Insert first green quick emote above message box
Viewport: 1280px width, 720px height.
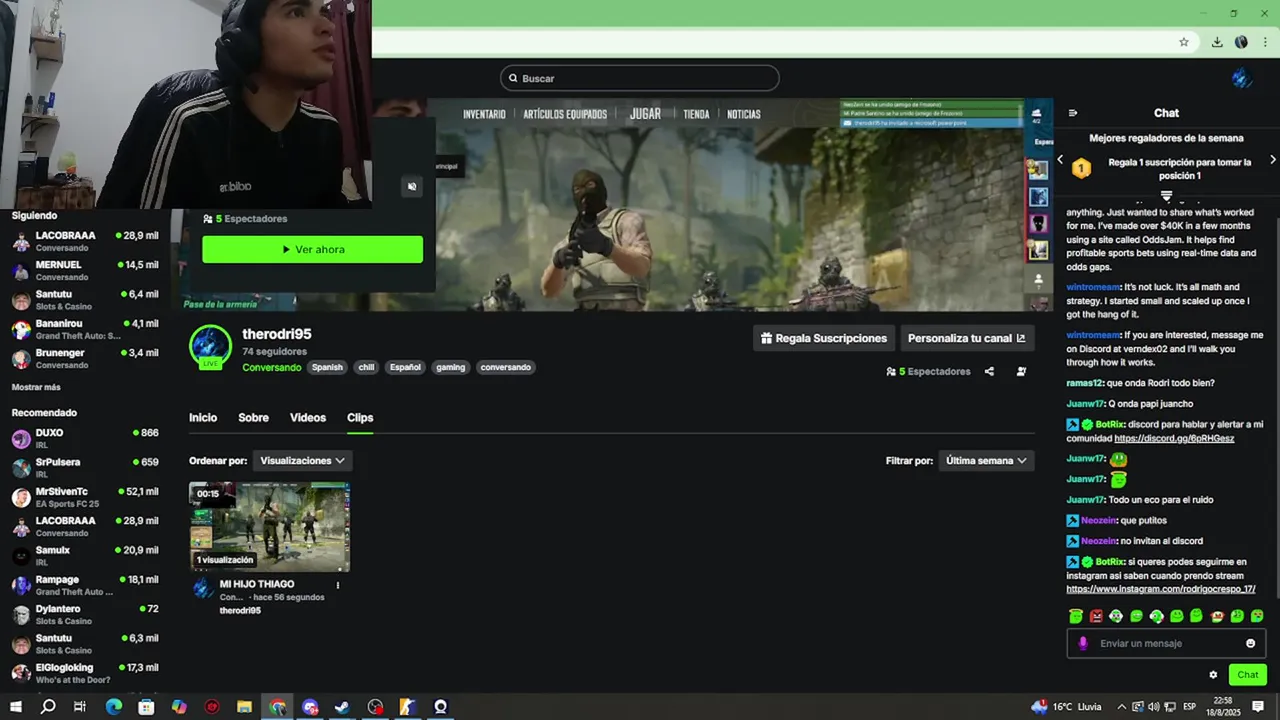click(x=1076, y=616)
